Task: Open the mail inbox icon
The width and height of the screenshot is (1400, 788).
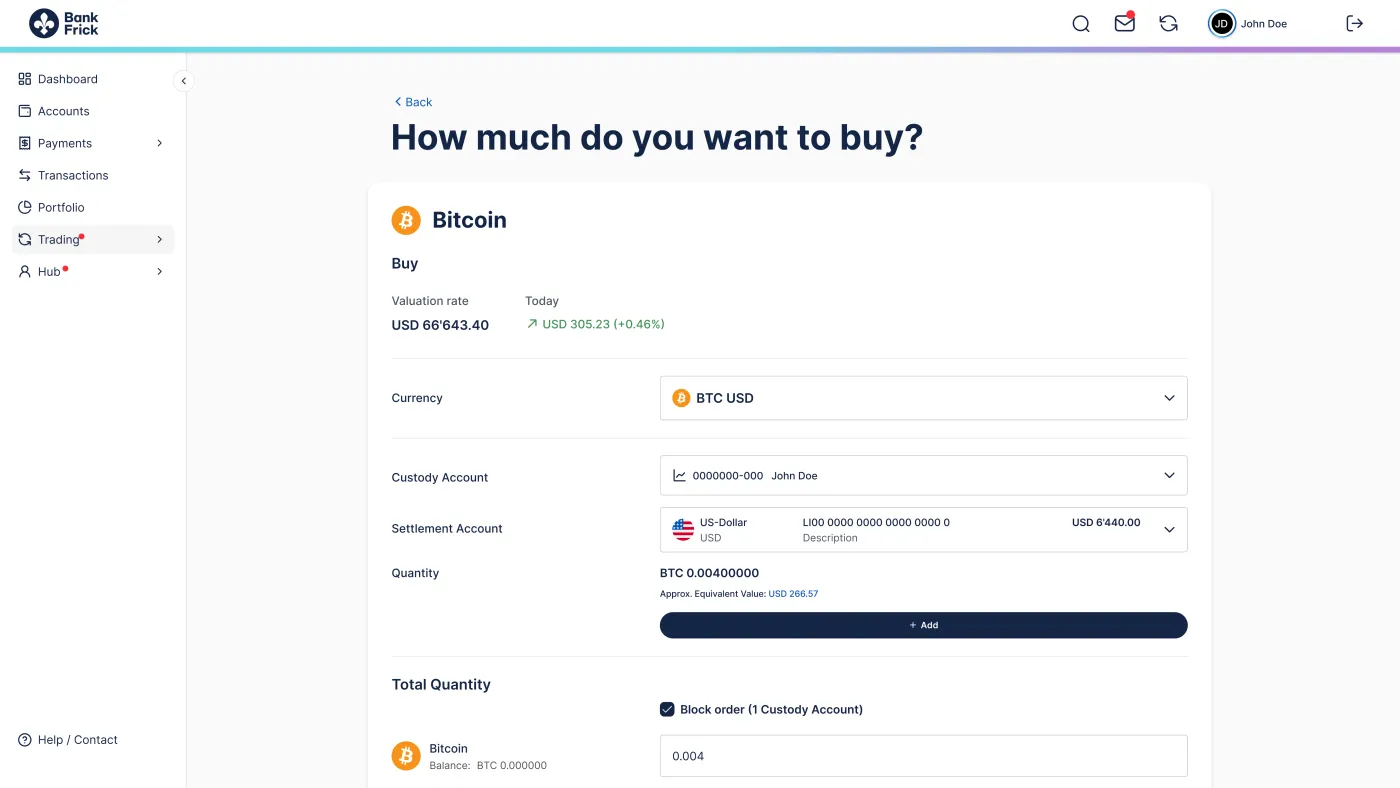Action: [1125, 23]
